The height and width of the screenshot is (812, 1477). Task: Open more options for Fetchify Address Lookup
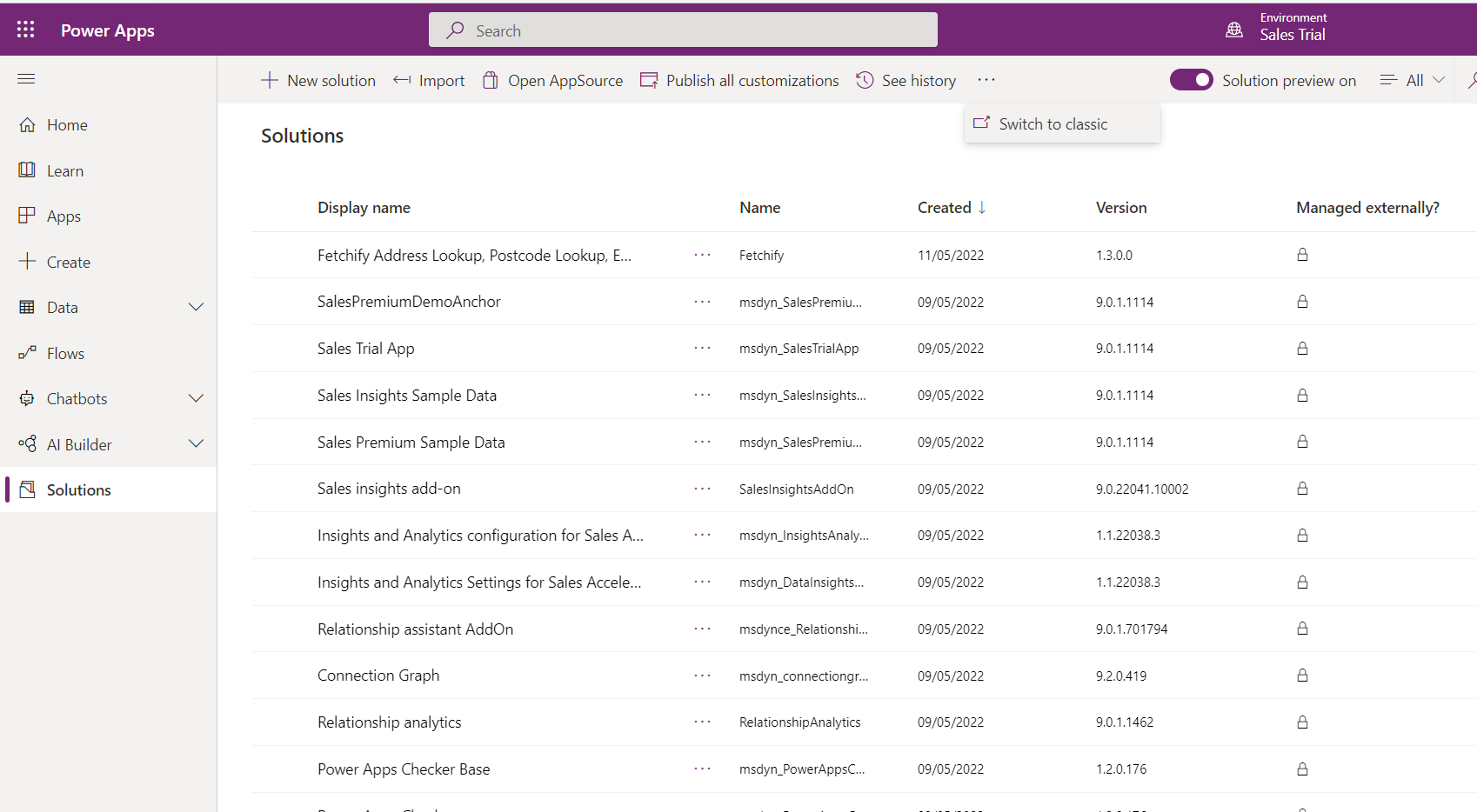pyautogui.click(x=703, y=255)
